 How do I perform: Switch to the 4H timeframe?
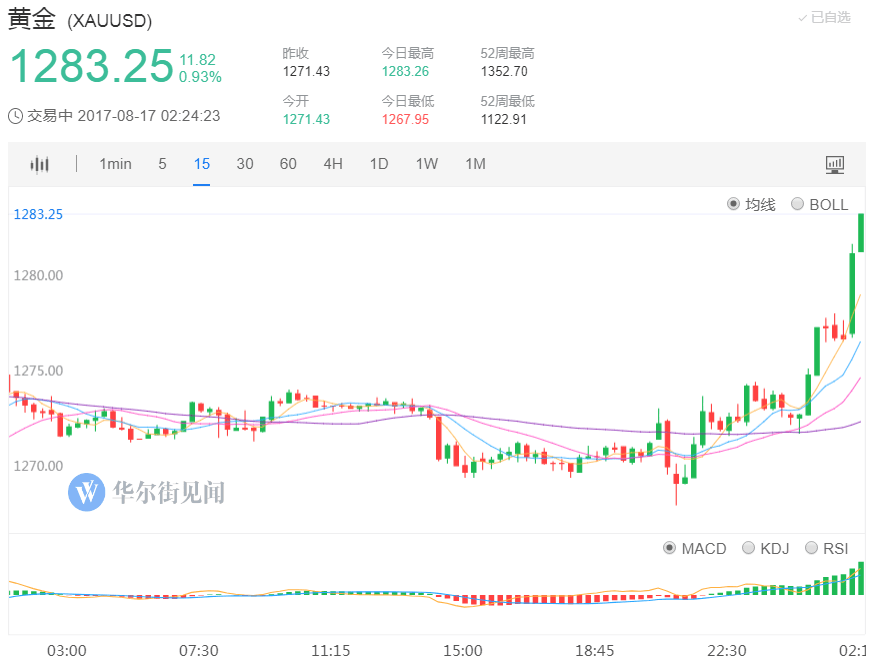pyautogui.click(x=333, y=164)
